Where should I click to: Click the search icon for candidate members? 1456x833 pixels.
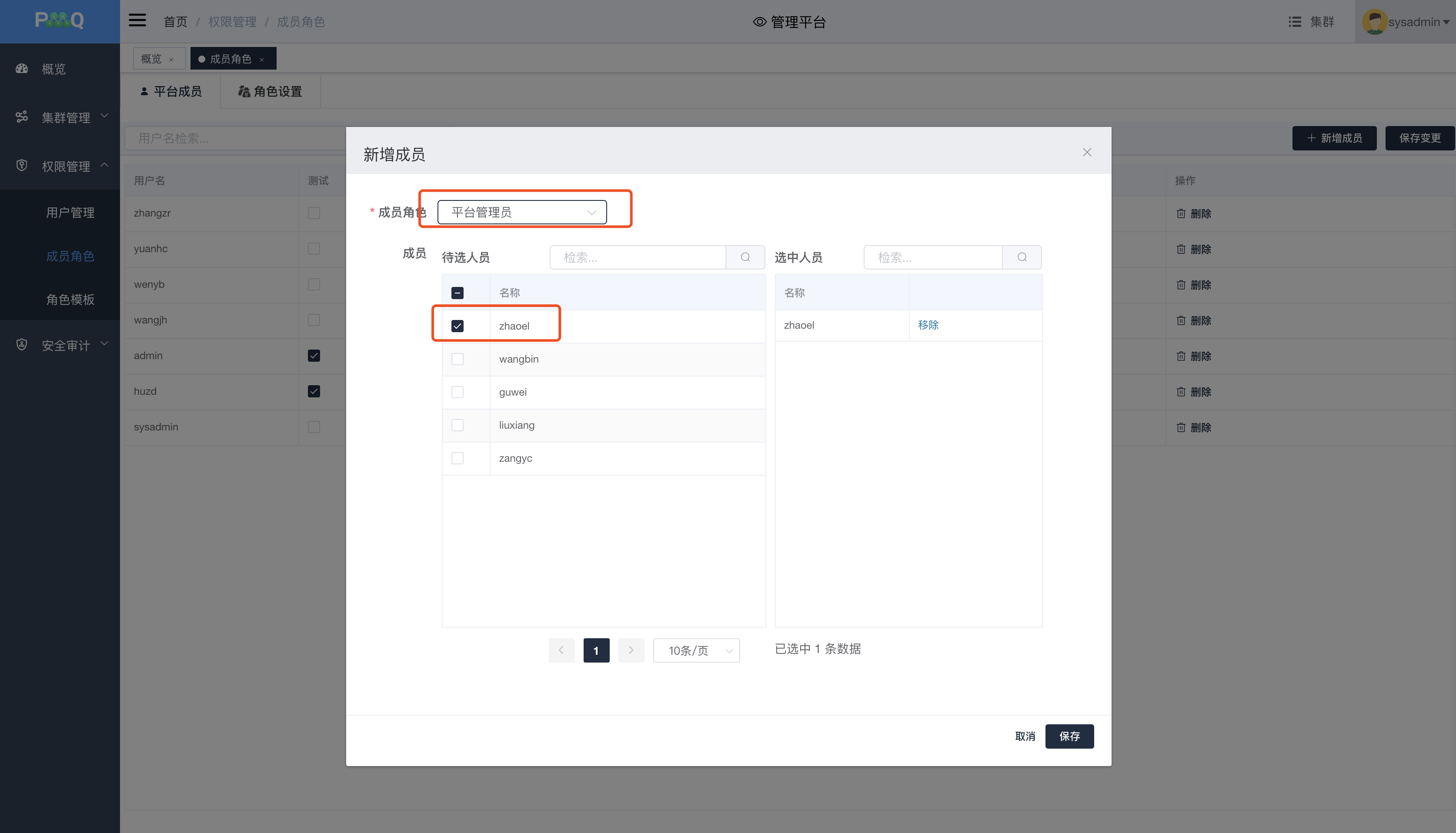click(745, 257)
